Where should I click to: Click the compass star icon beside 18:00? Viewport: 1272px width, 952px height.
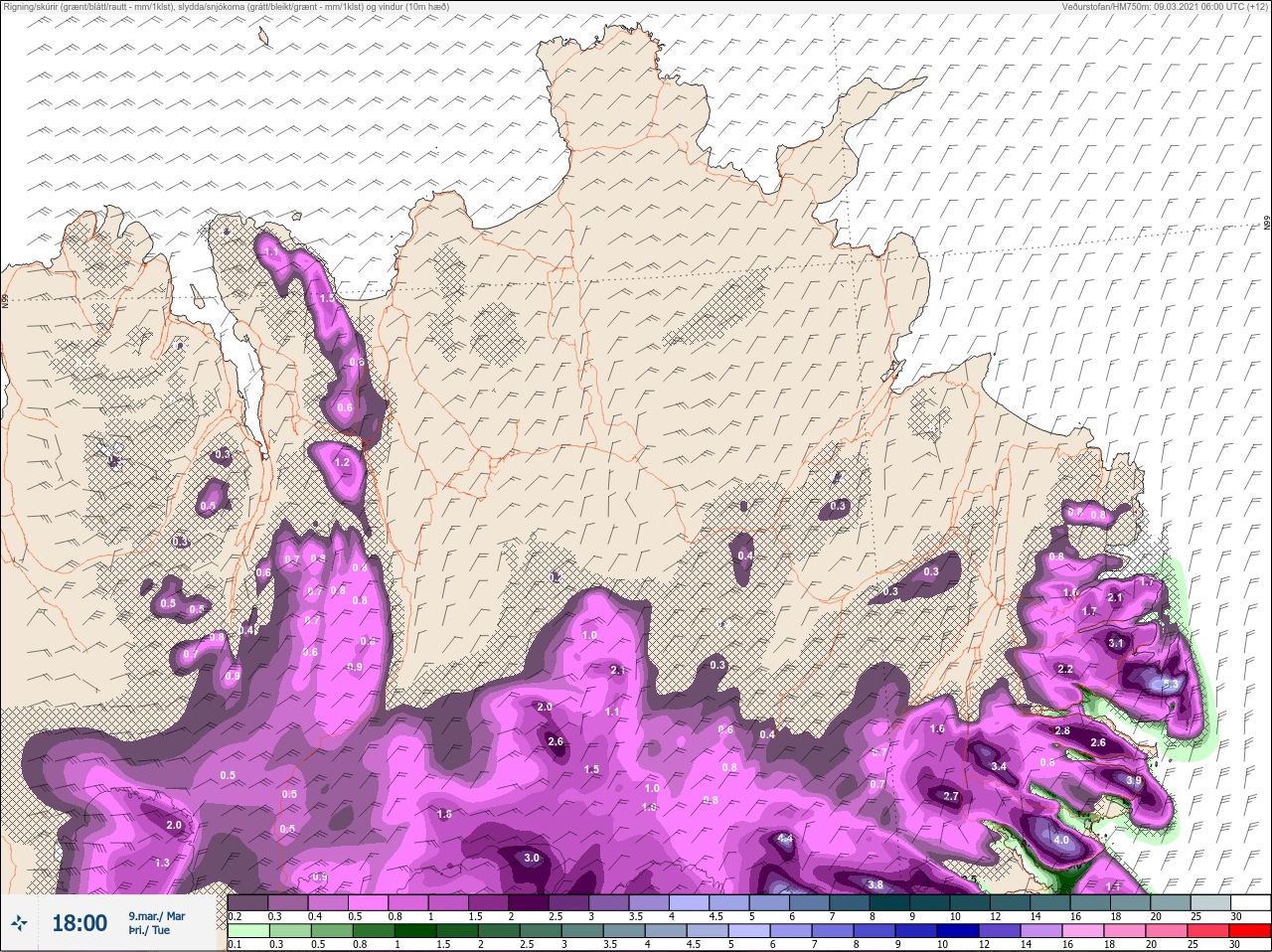[19, 923]
